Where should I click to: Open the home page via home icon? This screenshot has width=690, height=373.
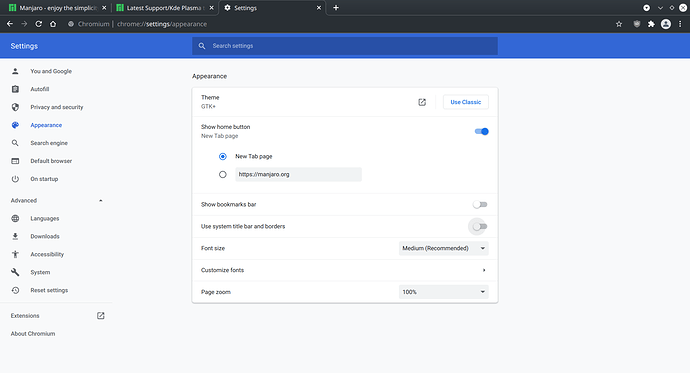coord(53,24)
